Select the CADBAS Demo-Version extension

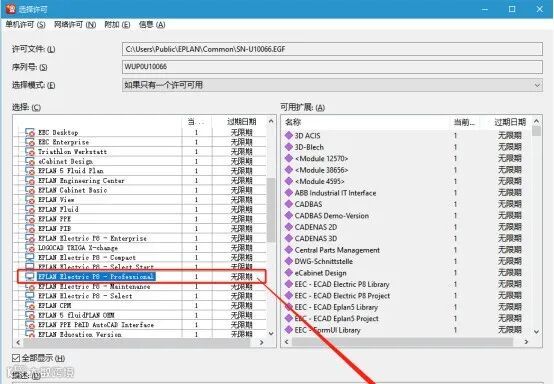pos(406,215)
